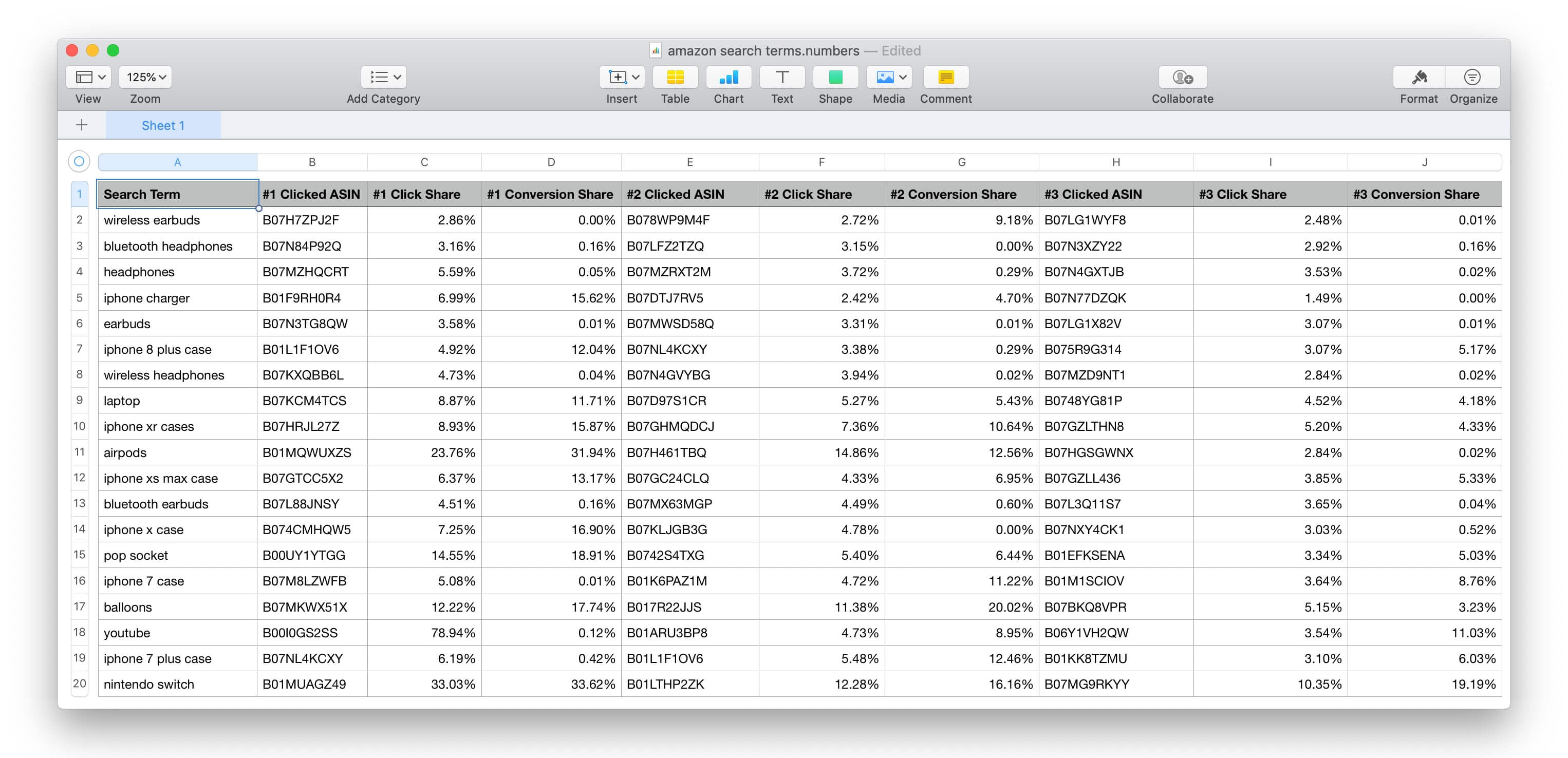
Task: Insert a Shape
Action: 835,77
